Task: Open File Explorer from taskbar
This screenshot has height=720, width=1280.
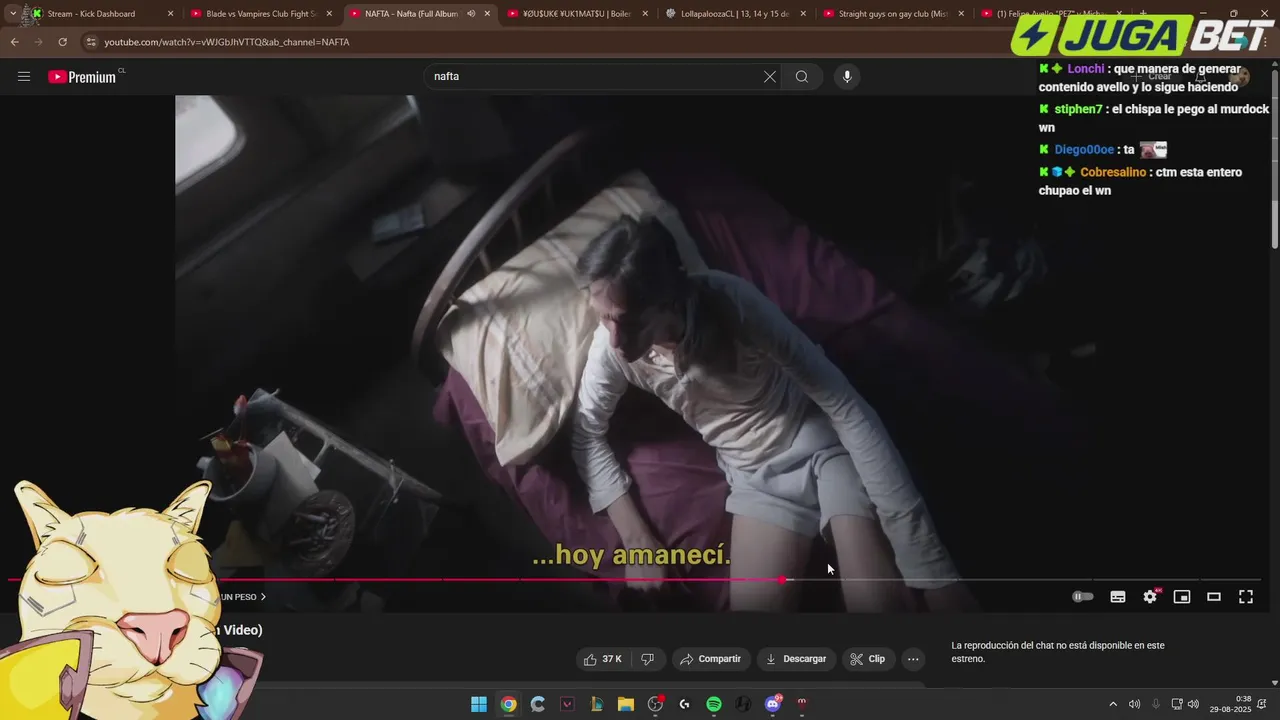Action: (x=626, y=704)
